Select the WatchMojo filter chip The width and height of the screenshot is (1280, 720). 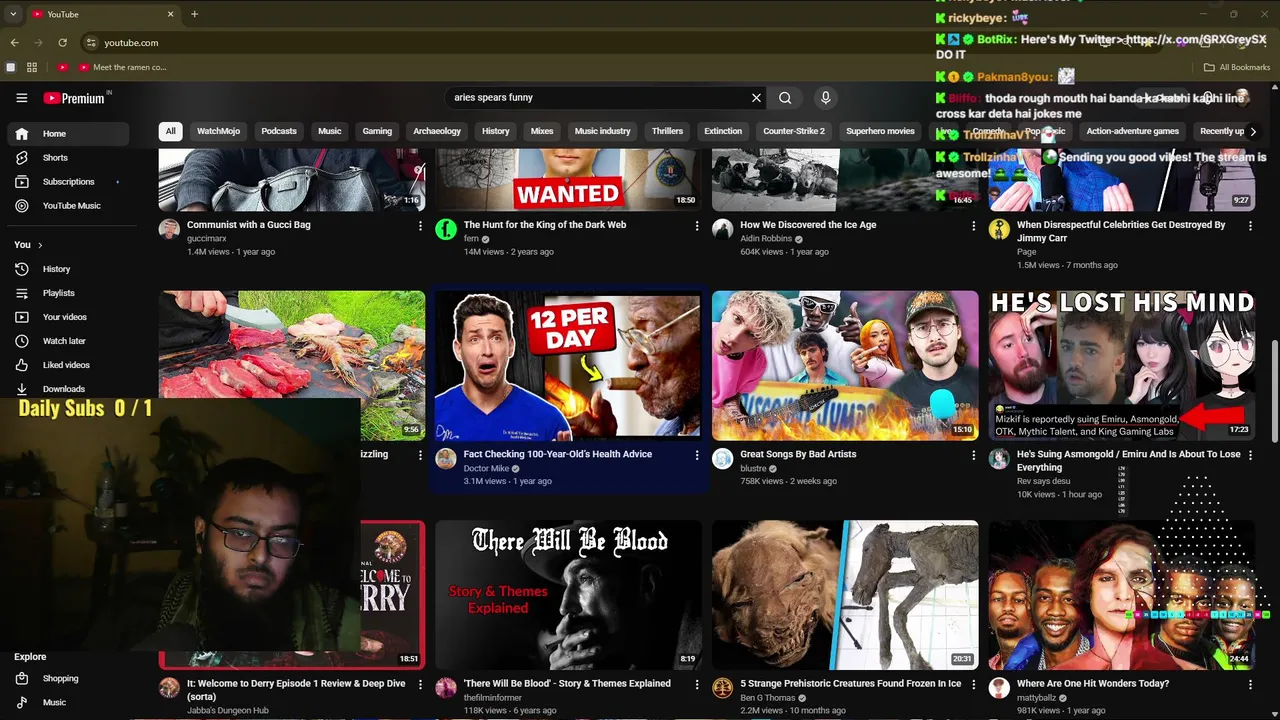tap(218, 131)
